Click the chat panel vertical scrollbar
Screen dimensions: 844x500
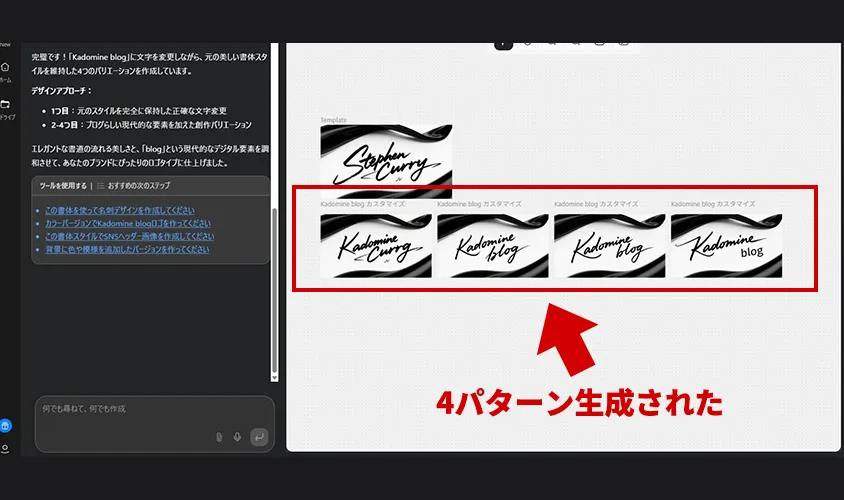tap(276, 290)
